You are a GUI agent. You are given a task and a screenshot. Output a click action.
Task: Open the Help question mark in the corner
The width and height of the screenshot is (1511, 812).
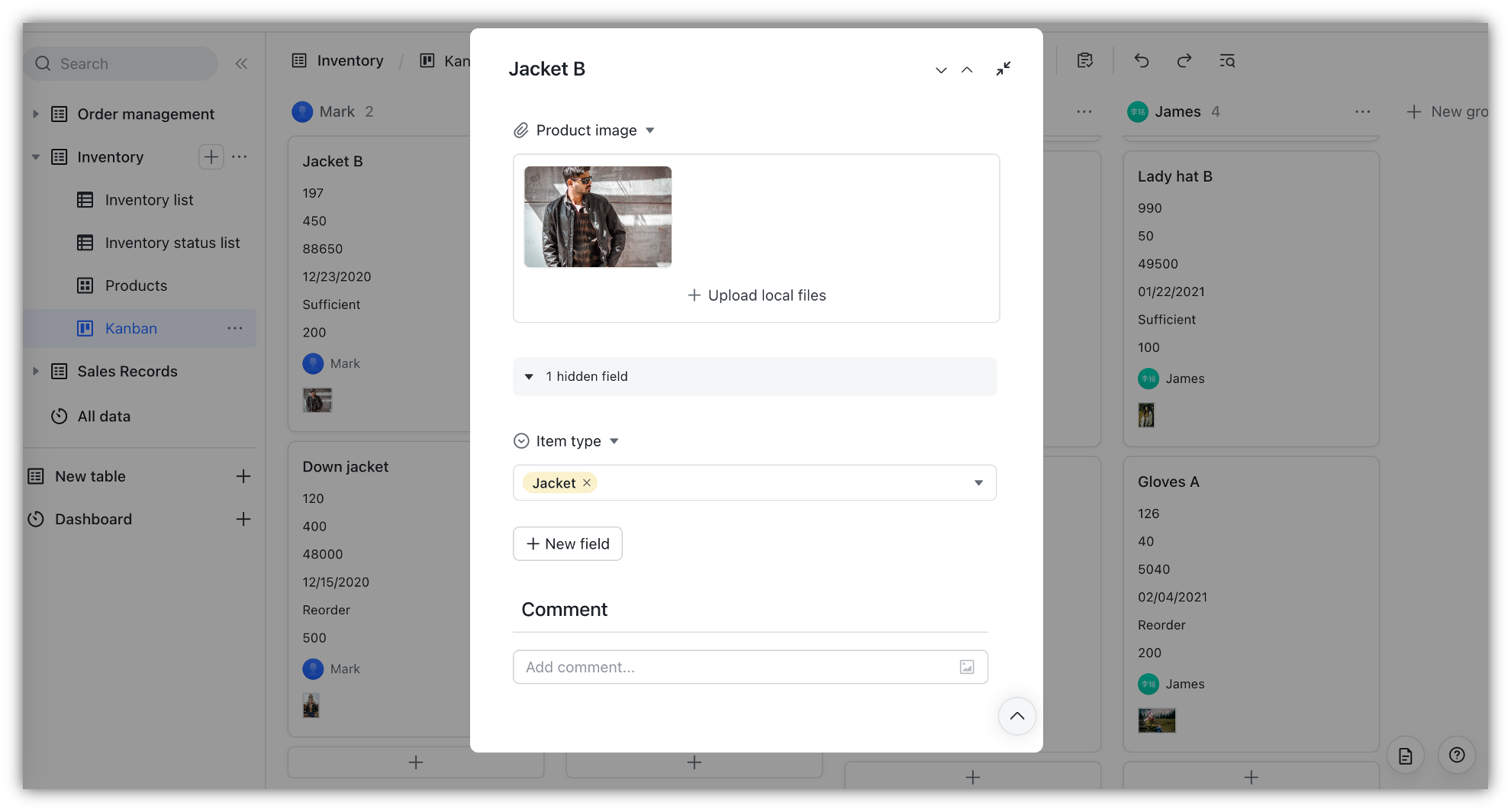(x=1457, y=755)
